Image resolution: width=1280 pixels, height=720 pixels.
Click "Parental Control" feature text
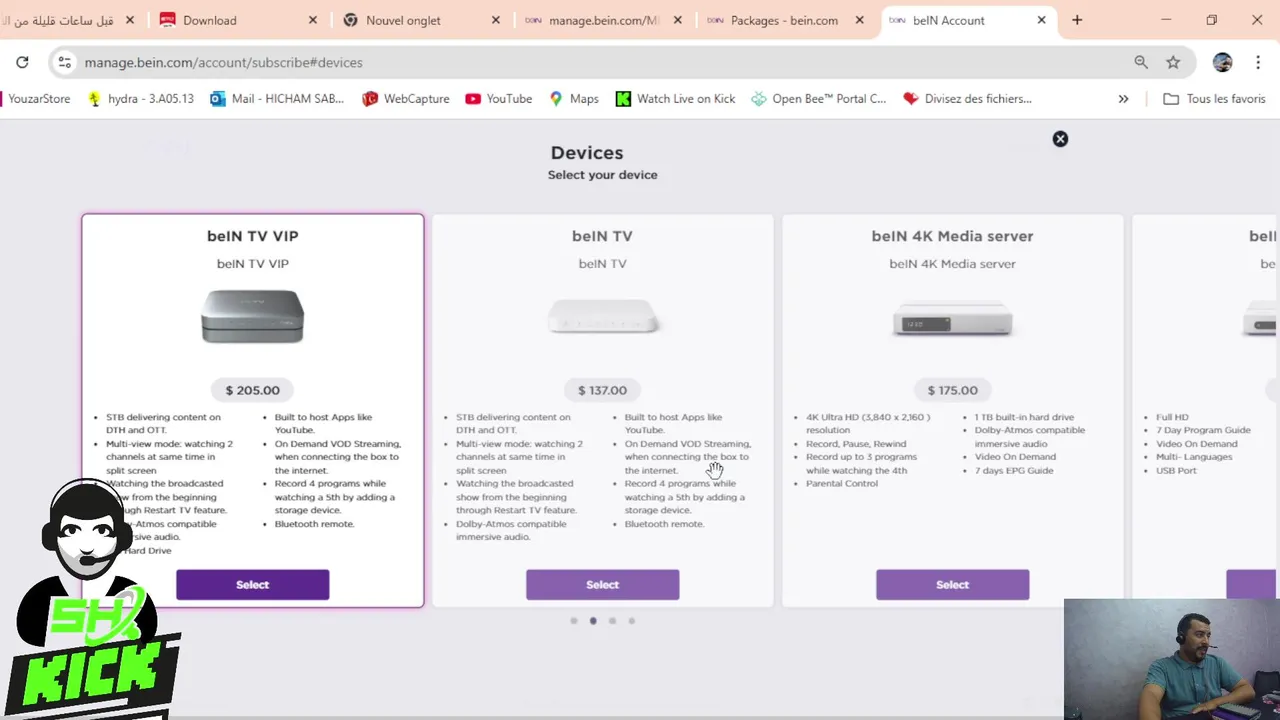click(842, 484)
